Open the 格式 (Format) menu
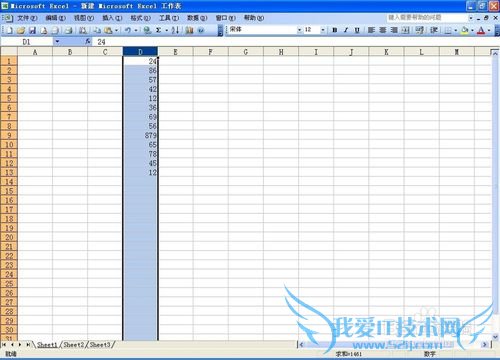Screen dimensions: 500x360 pos(140,18)
